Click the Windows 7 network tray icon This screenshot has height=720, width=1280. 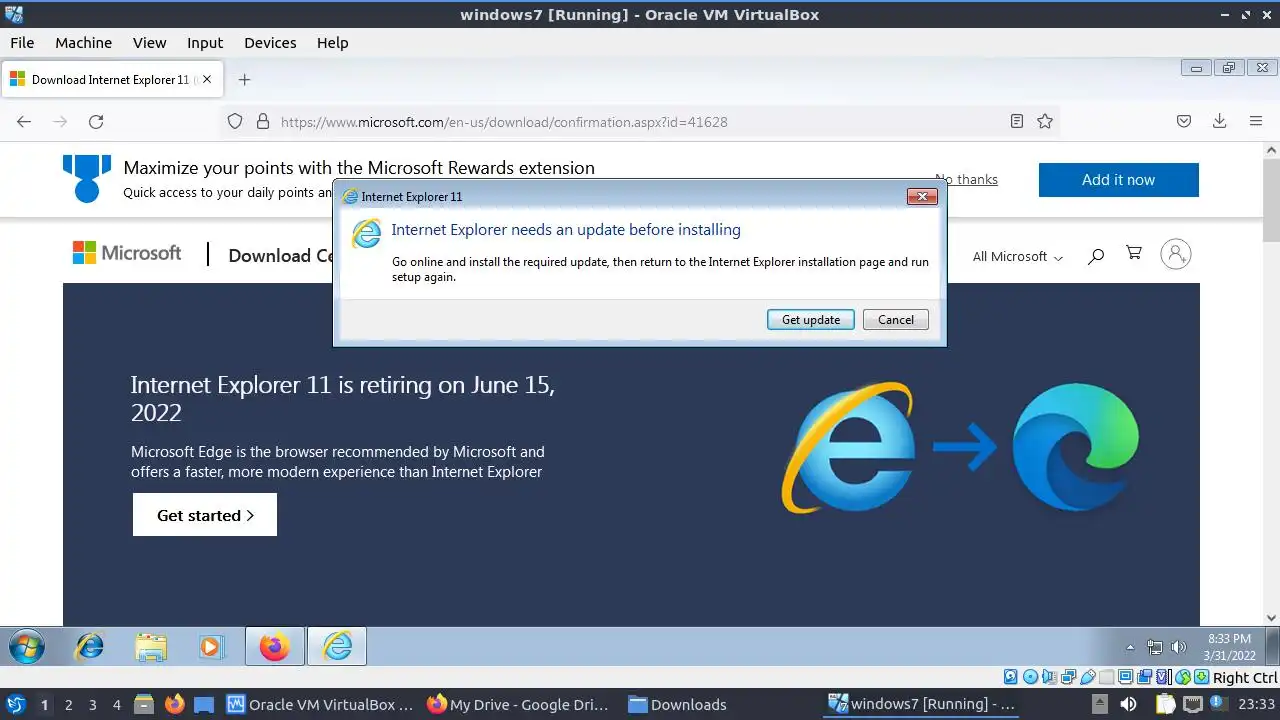[x=1155, y=647]
